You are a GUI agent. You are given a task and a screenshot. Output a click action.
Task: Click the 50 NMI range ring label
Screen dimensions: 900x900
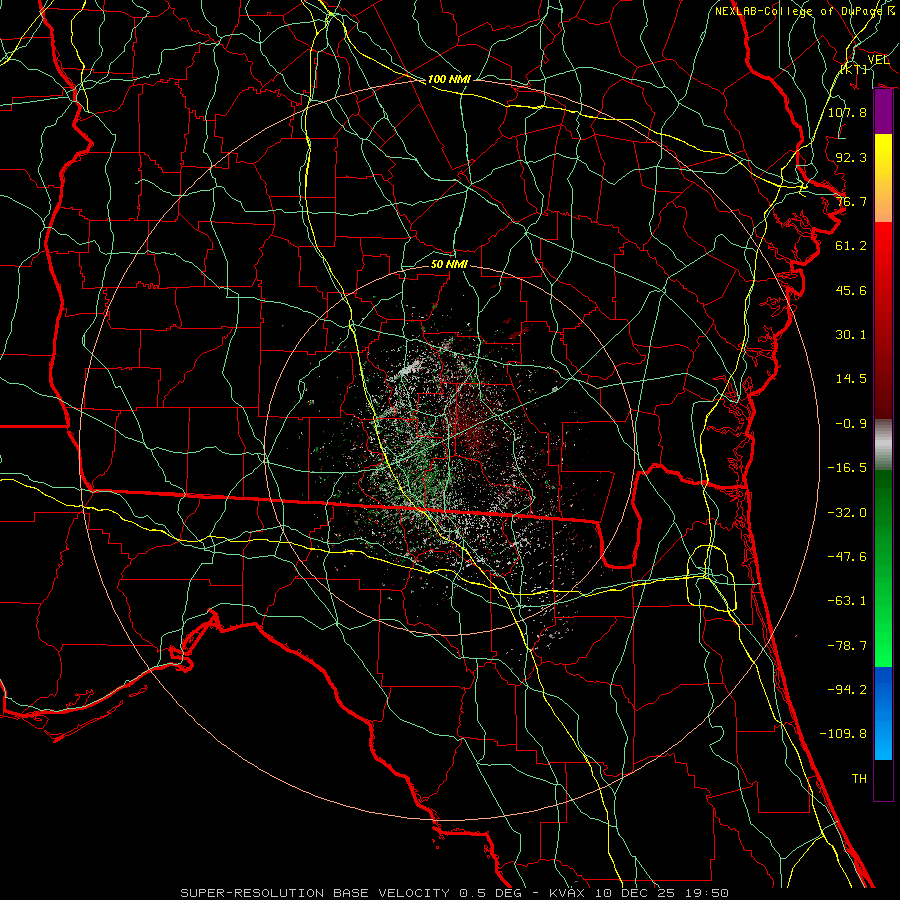449,264
